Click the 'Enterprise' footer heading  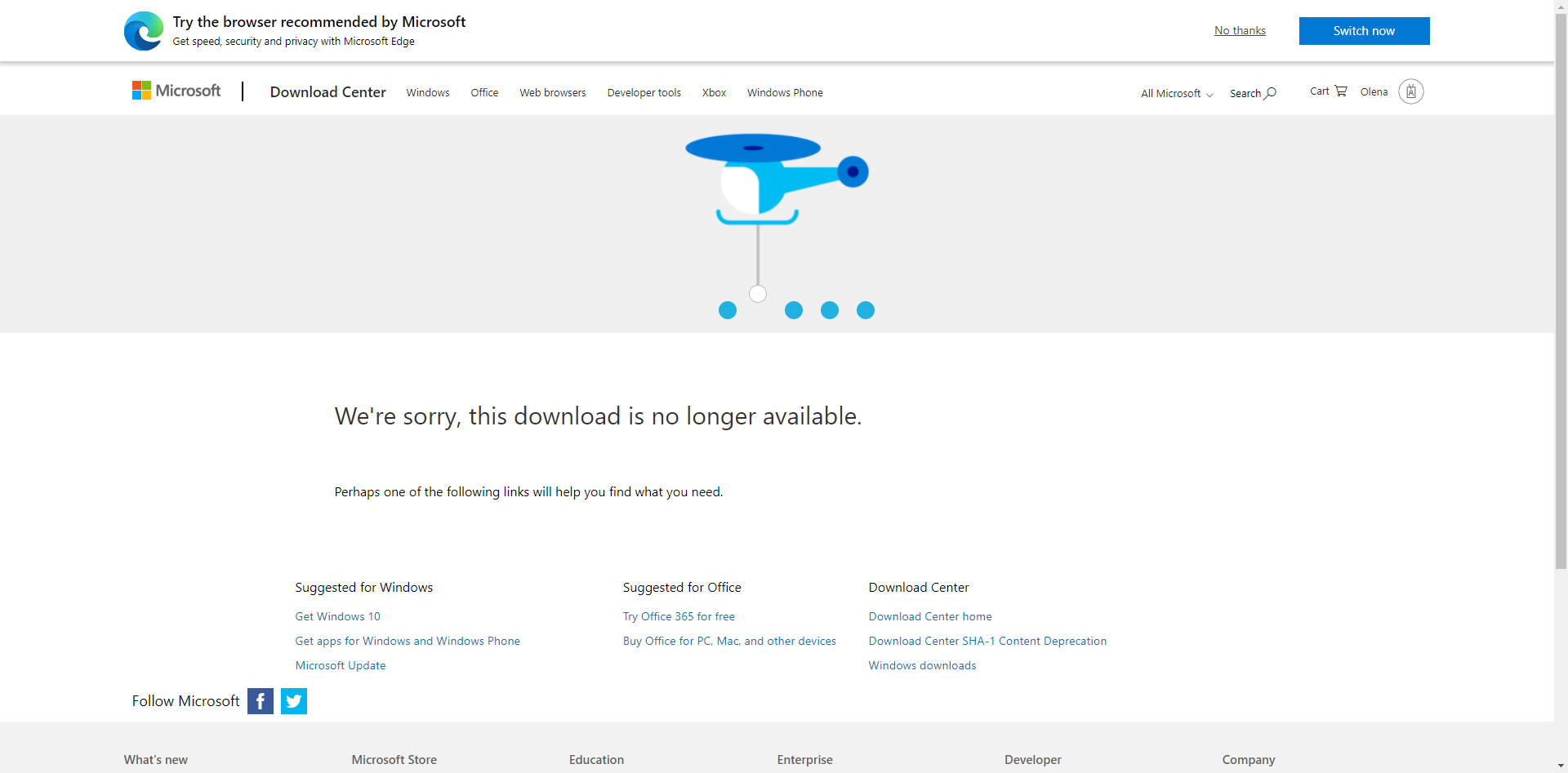coord(804,760)
